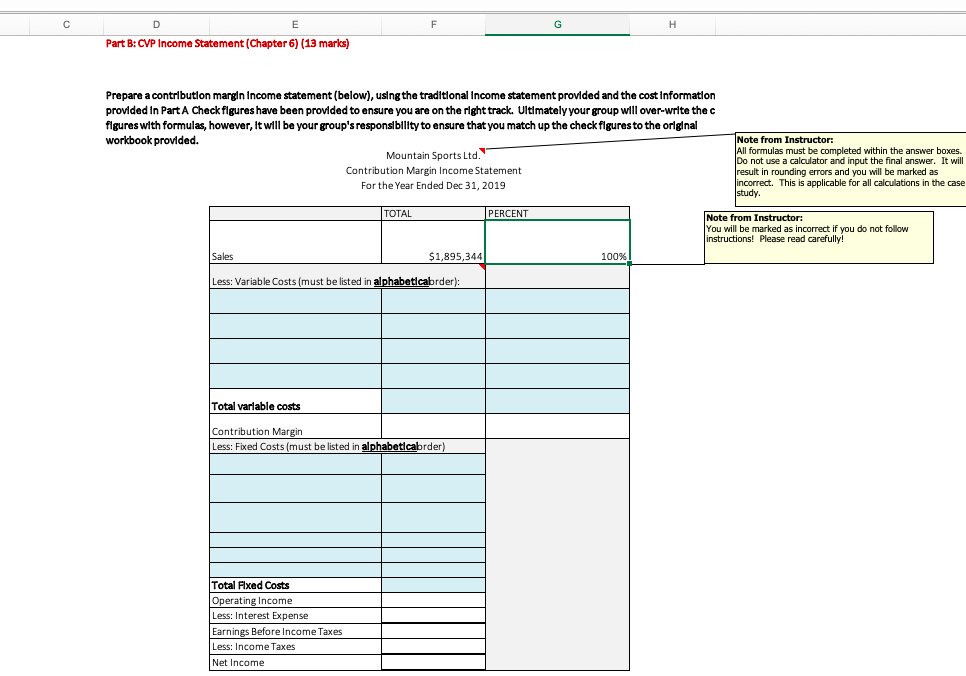Click the red comment indicator on Mountain Sports Ltd. cell
Image resolution: width=966 pixels, height=676 pixels.
(481, 150)
